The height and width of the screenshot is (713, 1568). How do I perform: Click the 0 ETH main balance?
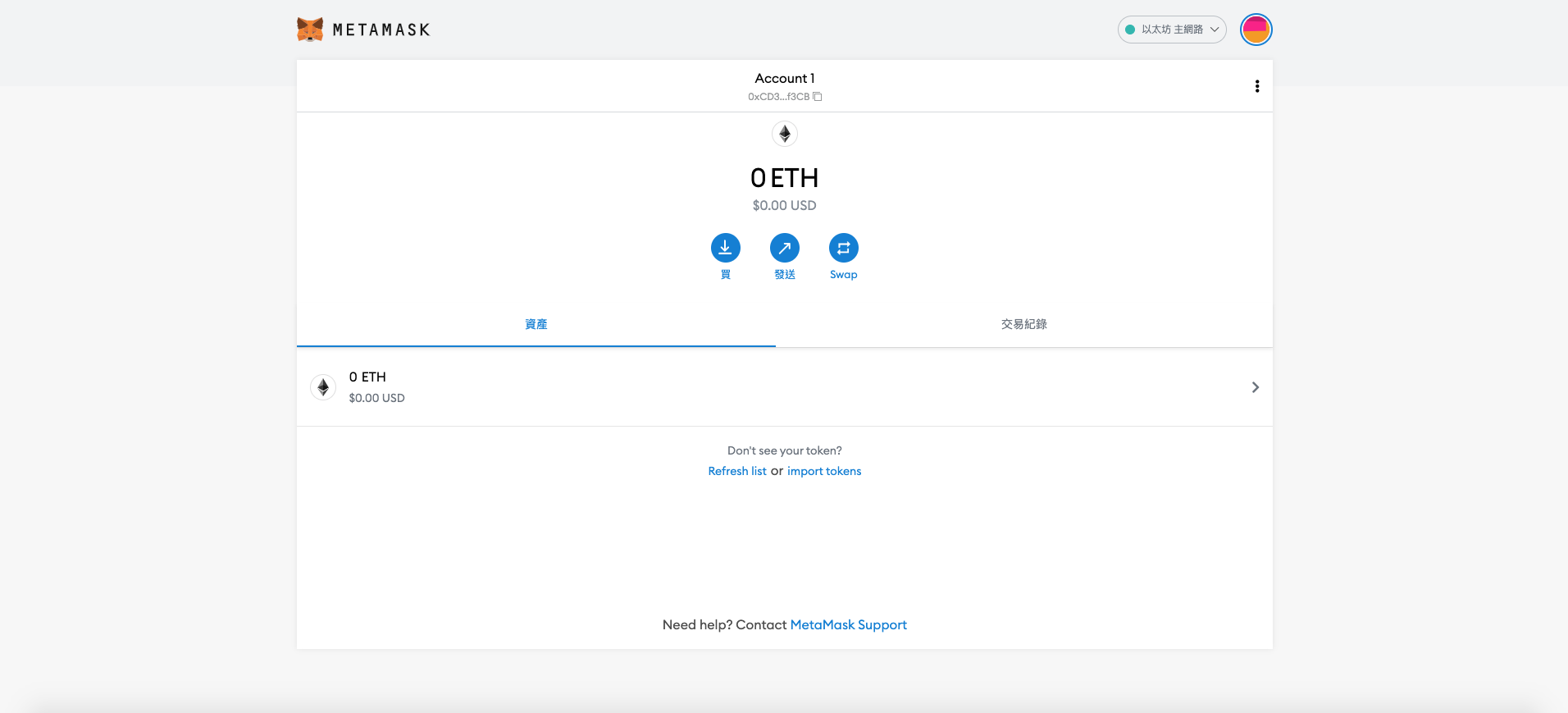[x=785, y=178]
